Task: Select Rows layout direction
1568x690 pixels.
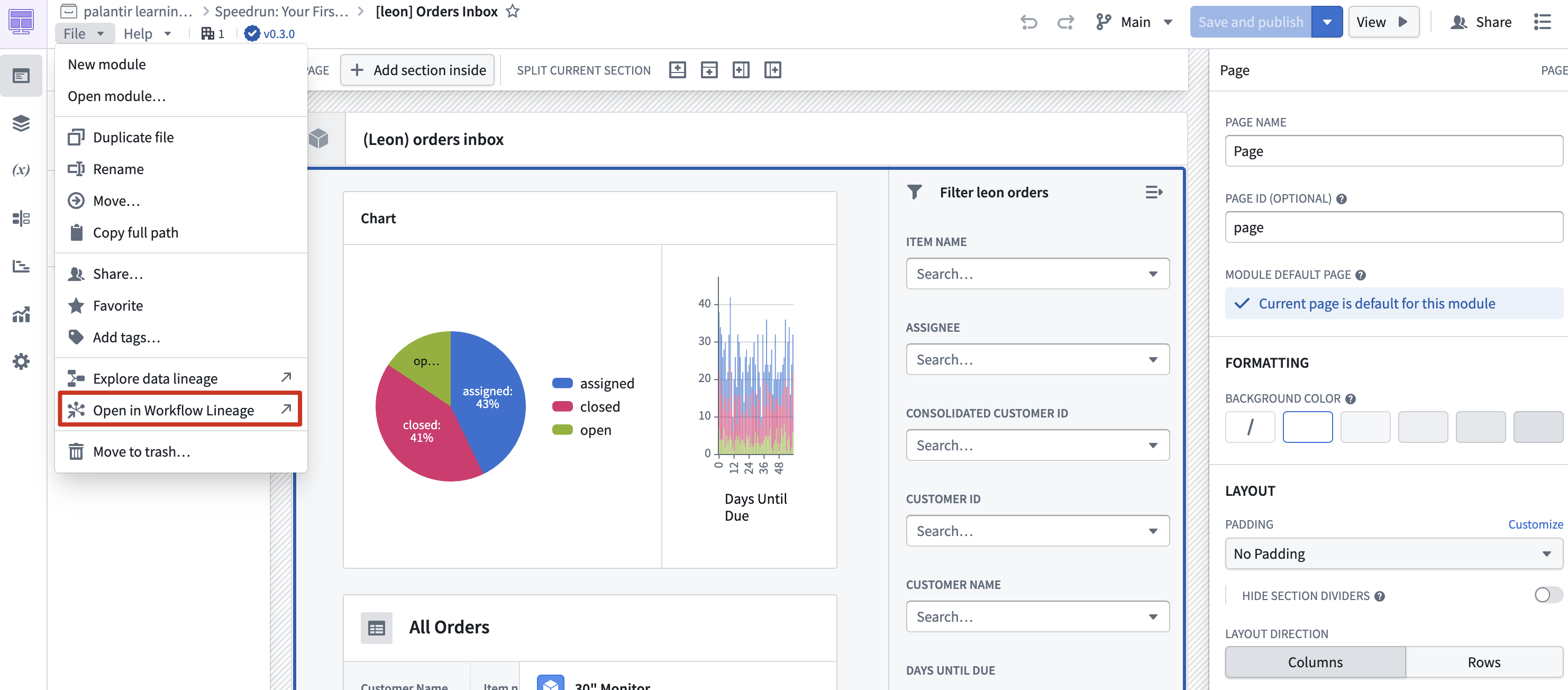Action: coord(1483,662)
